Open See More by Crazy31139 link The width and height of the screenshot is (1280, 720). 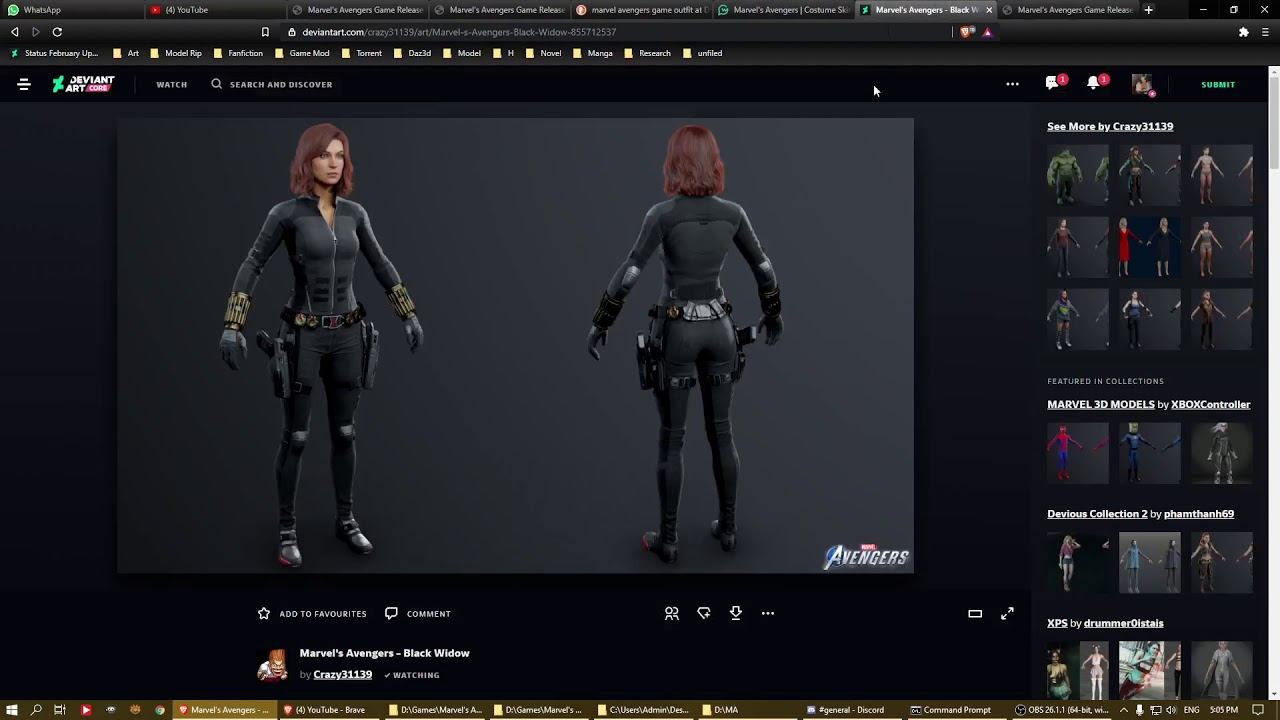pos(1110,126)
